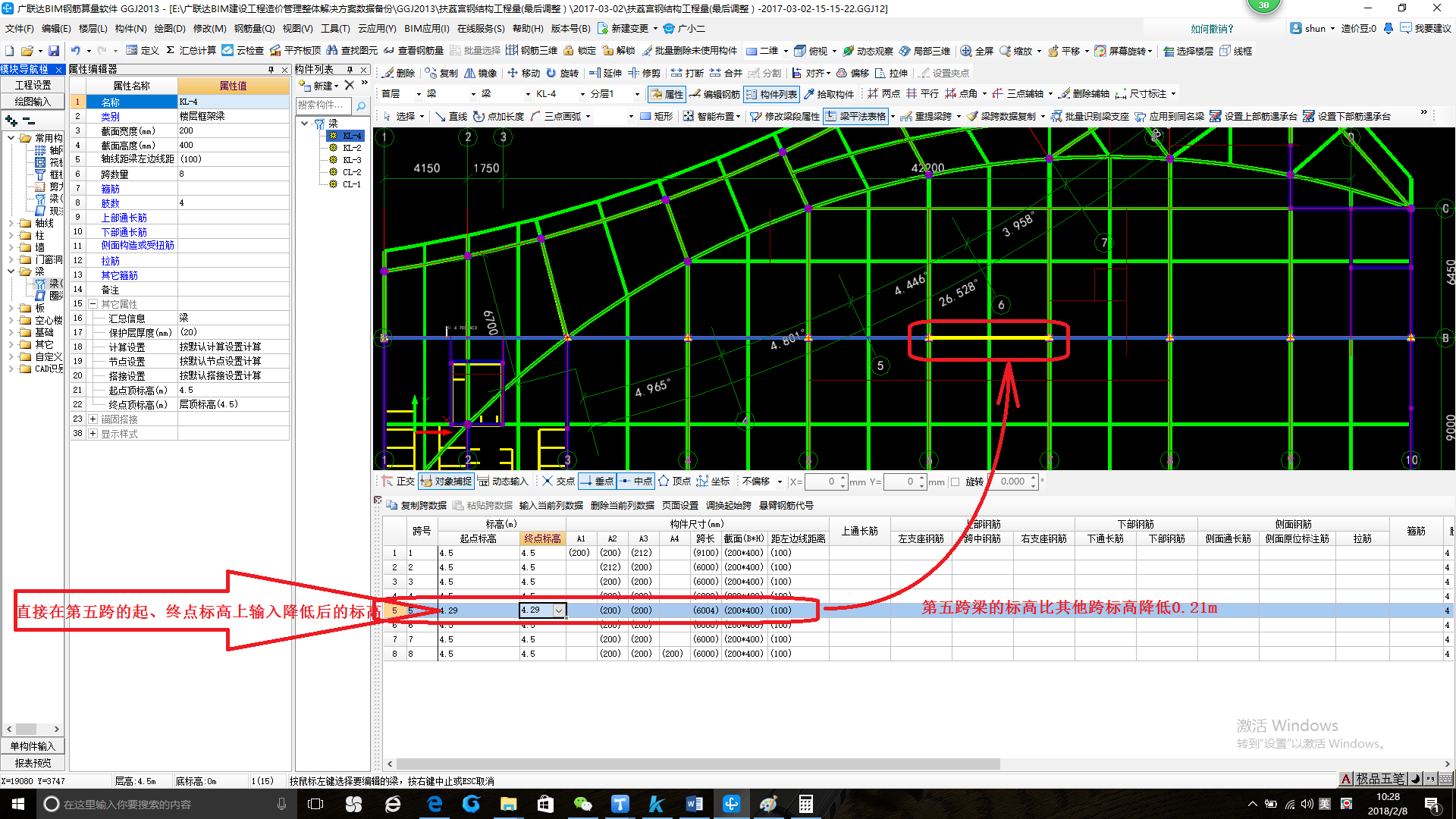This screenshot has height=819, width=1456.
Task: Open 钢筋三维 rebar 3D view
Action: point(532,51)
